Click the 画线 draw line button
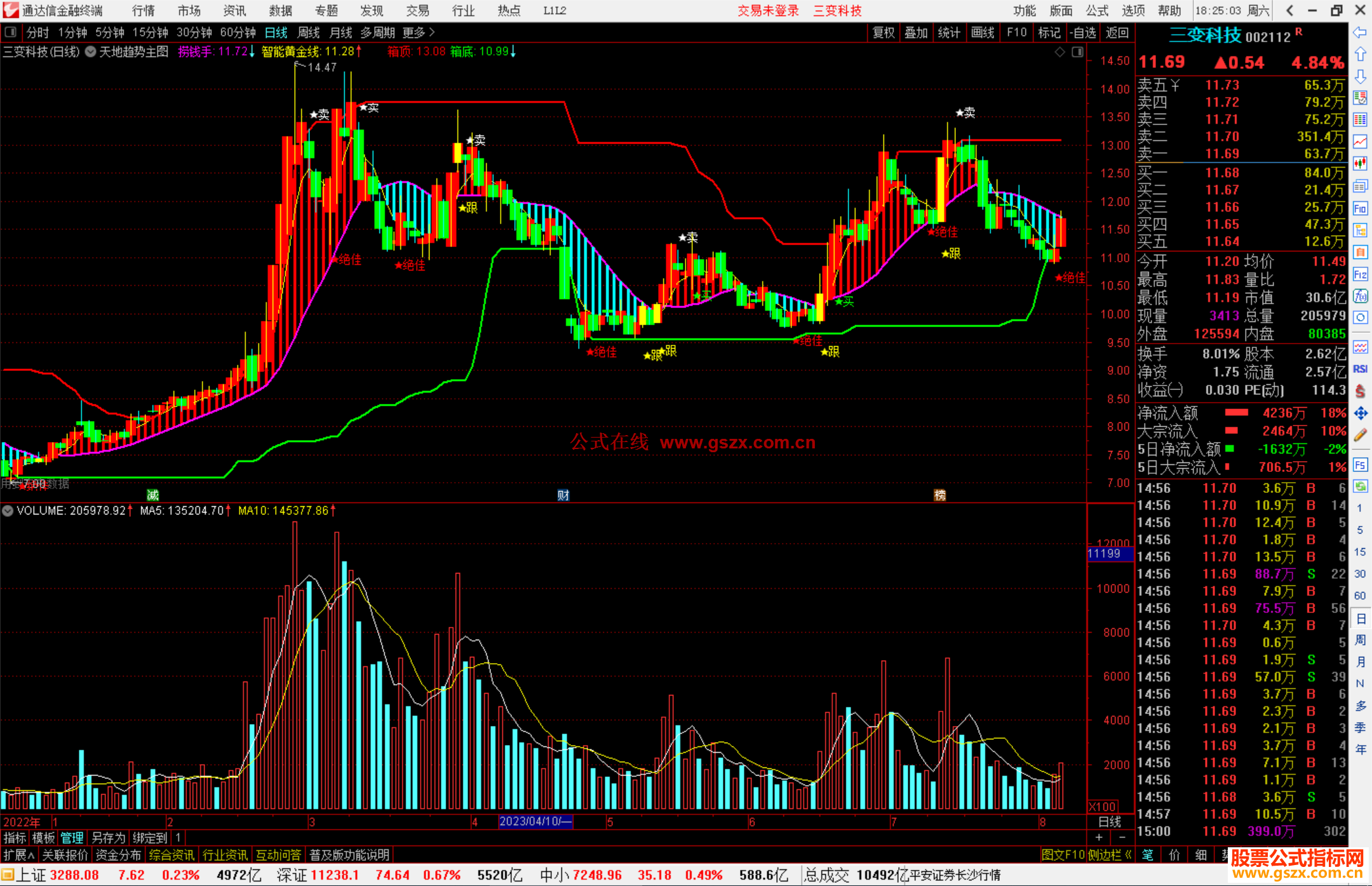Image resolution: width=1372 pixels, height=886 pixels. 982,32
